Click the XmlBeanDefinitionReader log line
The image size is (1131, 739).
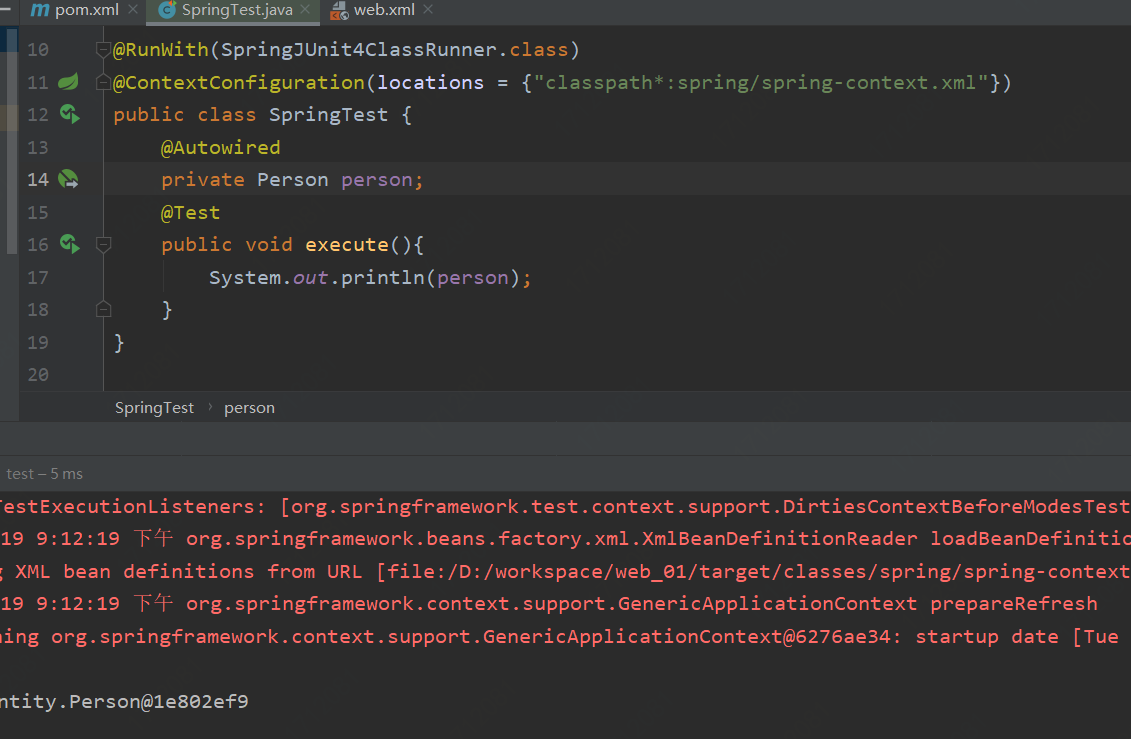566,539
